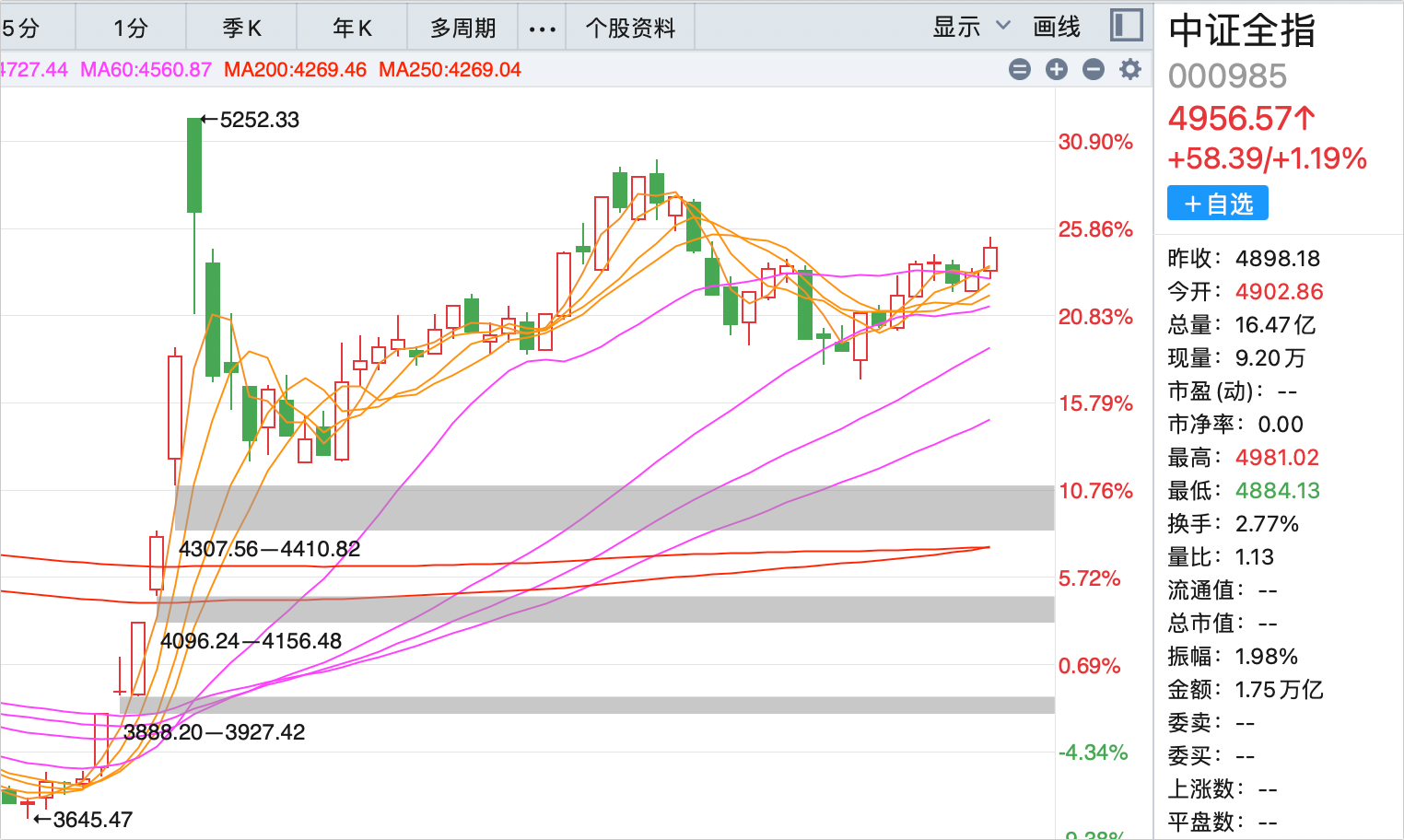Toggle the side panel layout icon
Image resolution: width=1404 pixels, height=840 pixels.
click(x=1127, y=26)
